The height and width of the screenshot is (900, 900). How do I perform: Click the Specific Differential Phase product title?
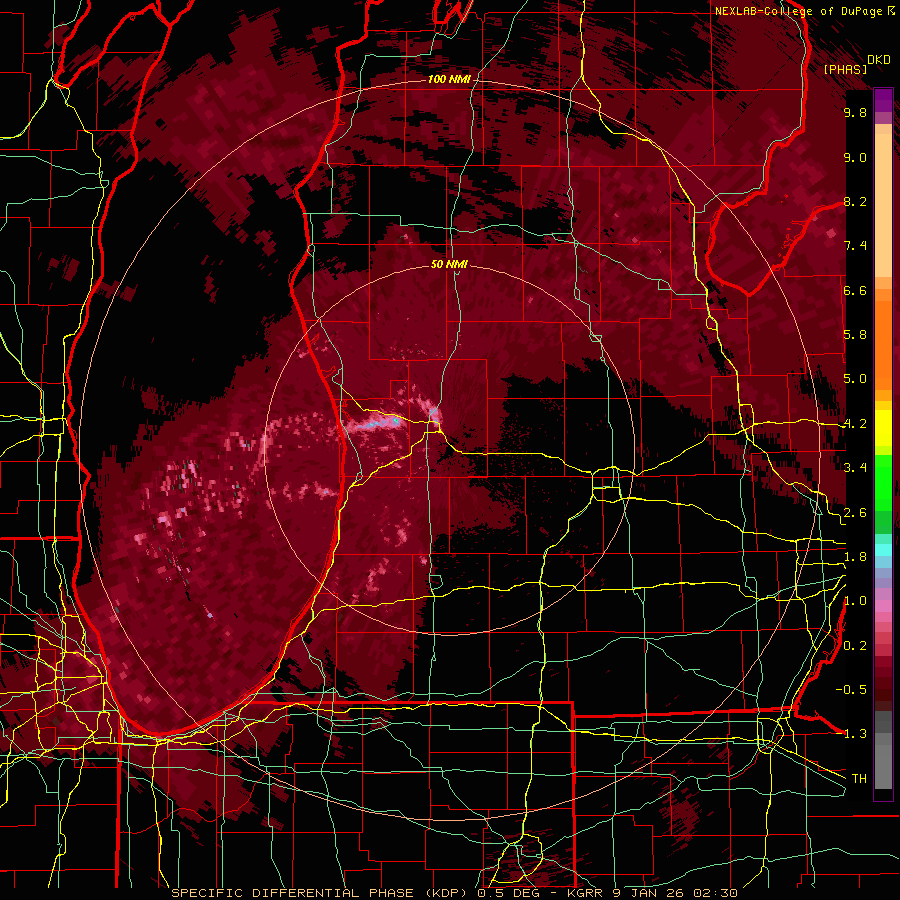[x=322, y=893]
